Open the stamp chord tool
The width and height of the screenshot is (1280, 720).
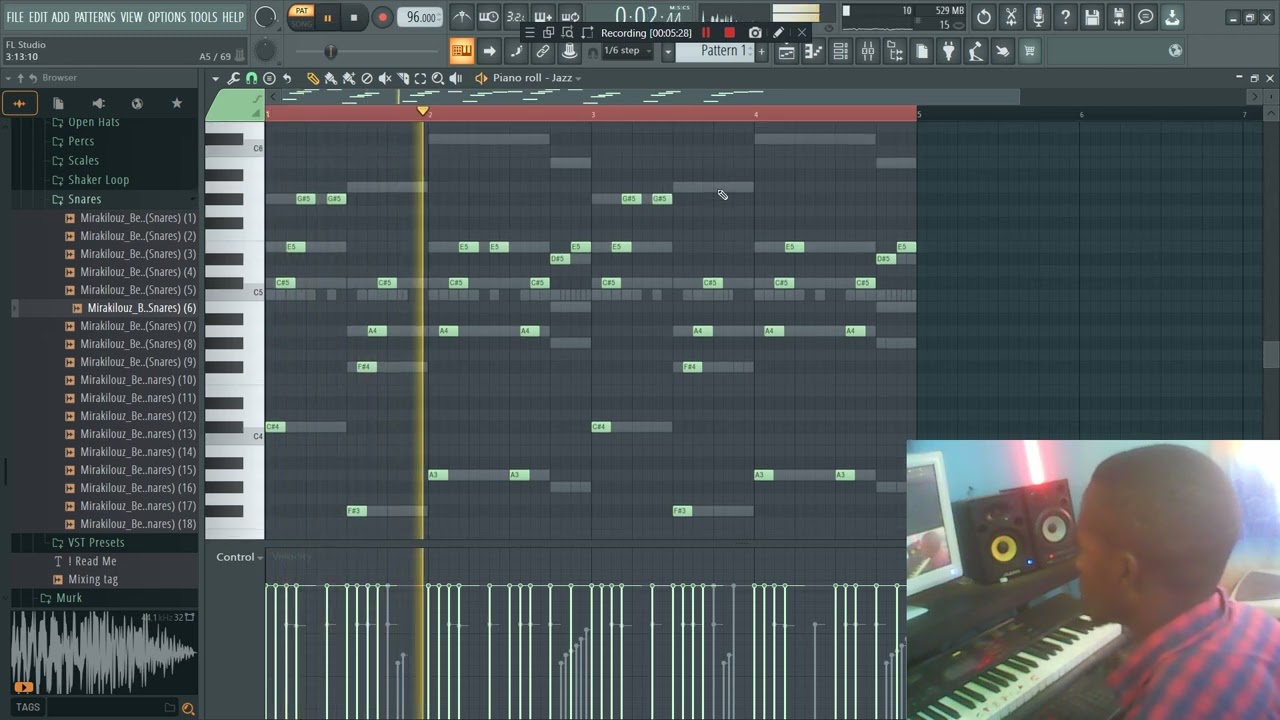coord(269,78)
